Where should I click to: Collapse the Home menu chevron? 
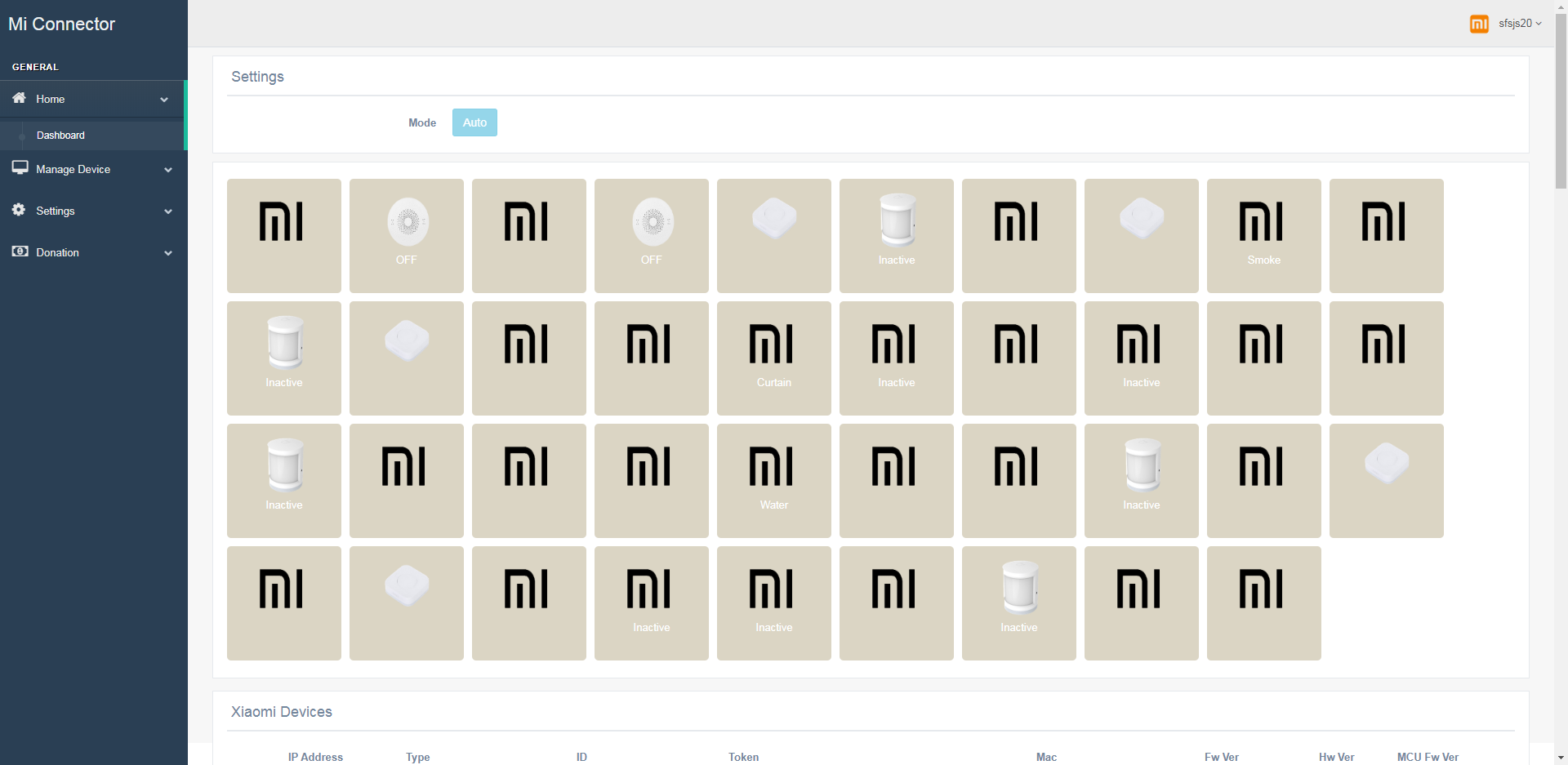[x=164, y=100]
